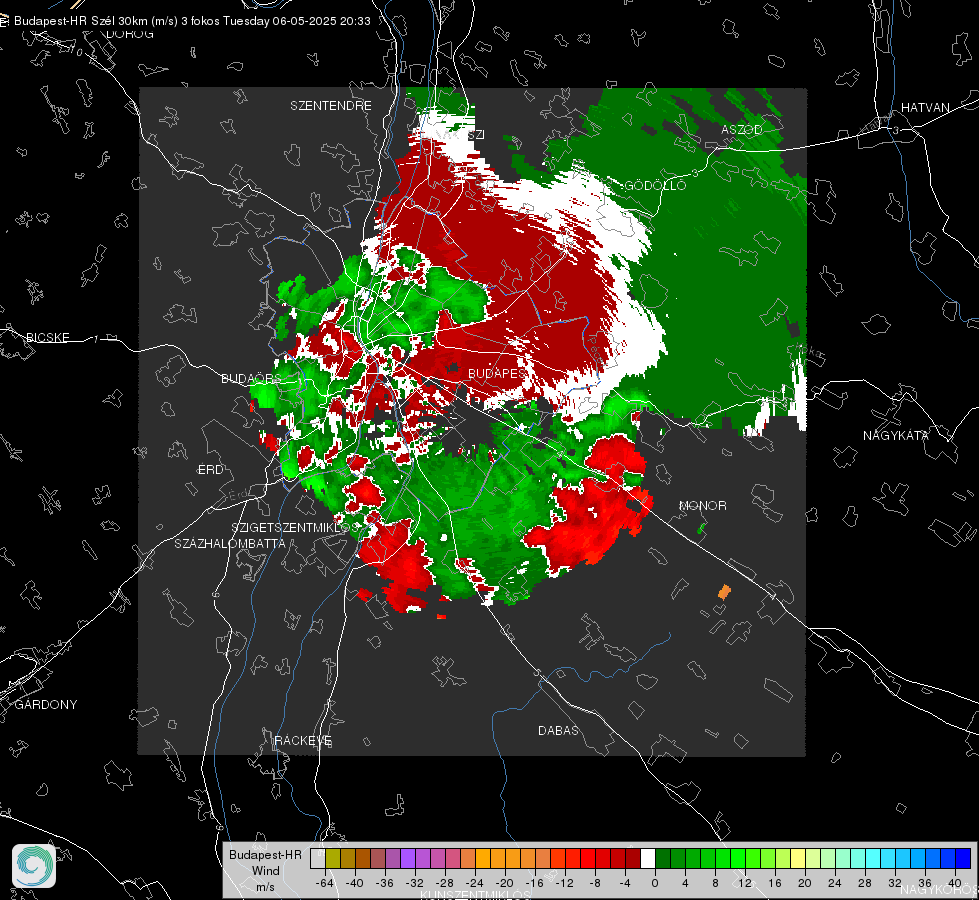
Task: Click the RÁCKEVE town label
Action: pos(303,740)
